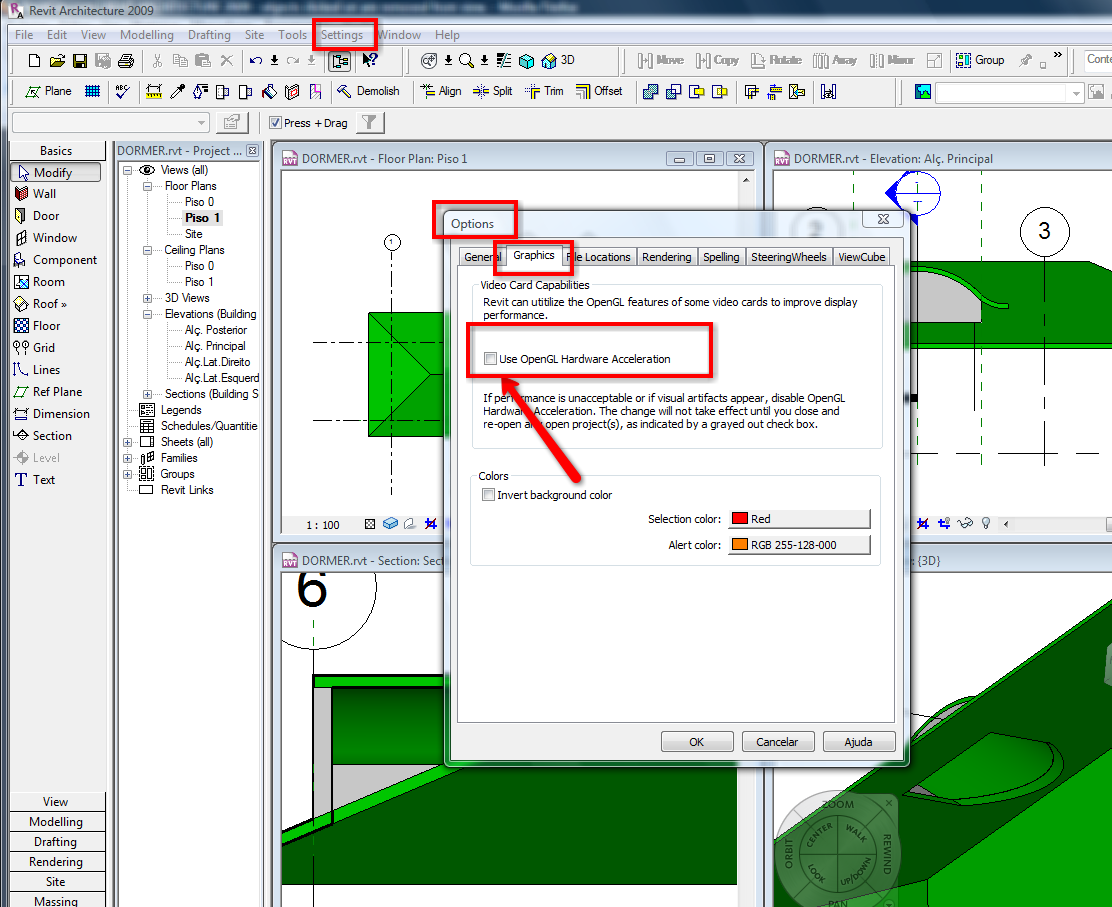Click the Open folder icon
The width and height of the screenshot is (1112, 907).
(57, 61)
